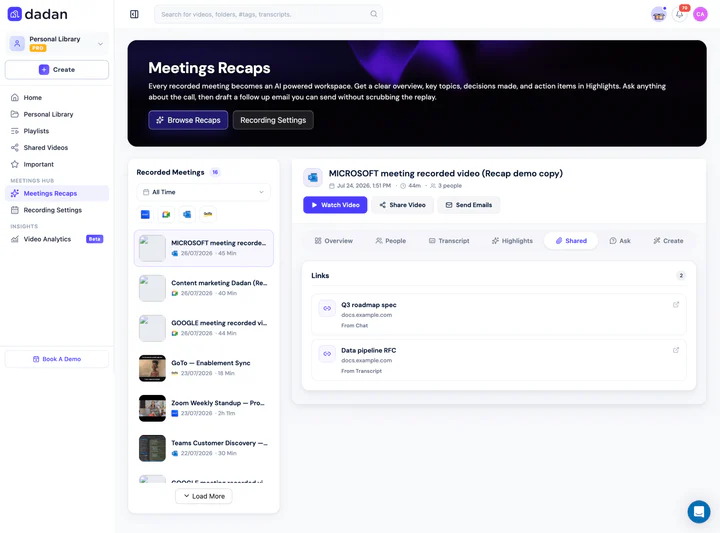The width and height of the screenshot is (720, 533).
Task: Switch to the Ask tab
Action: (619, 241)
